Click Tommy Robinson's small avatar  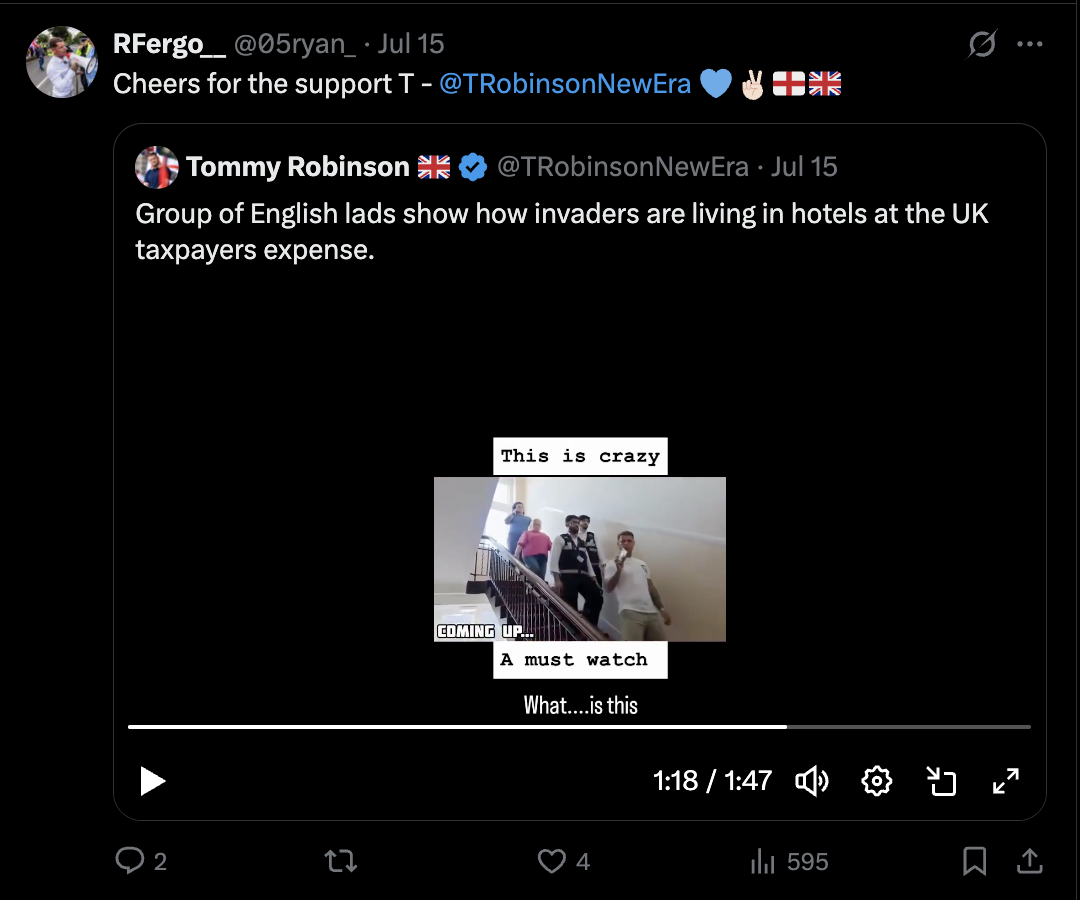point(156,167)
